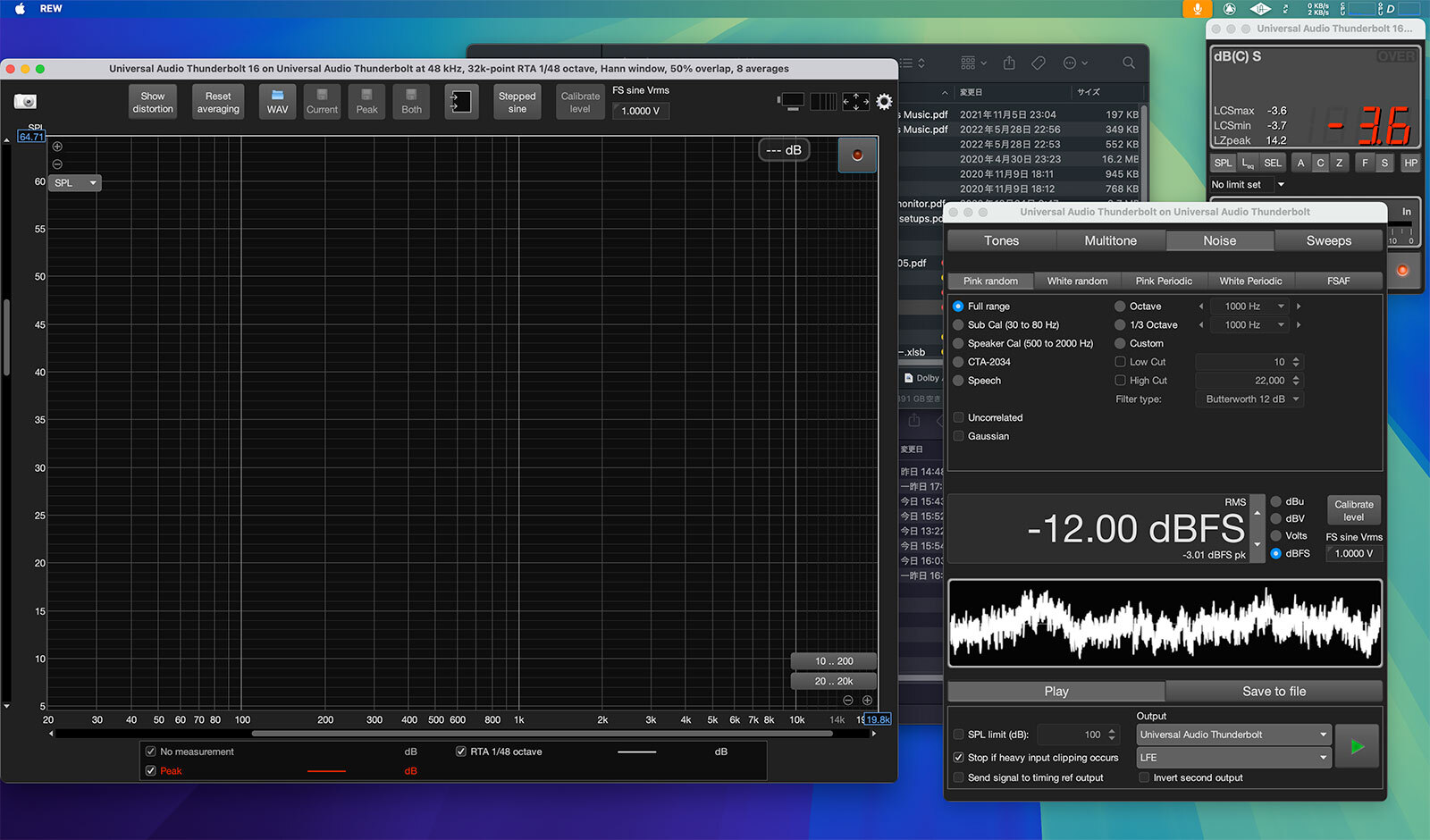Click horizontal scrollbar under RTA graph
This screenshot has width=1430, height=840.
click(x=542, y=734)
